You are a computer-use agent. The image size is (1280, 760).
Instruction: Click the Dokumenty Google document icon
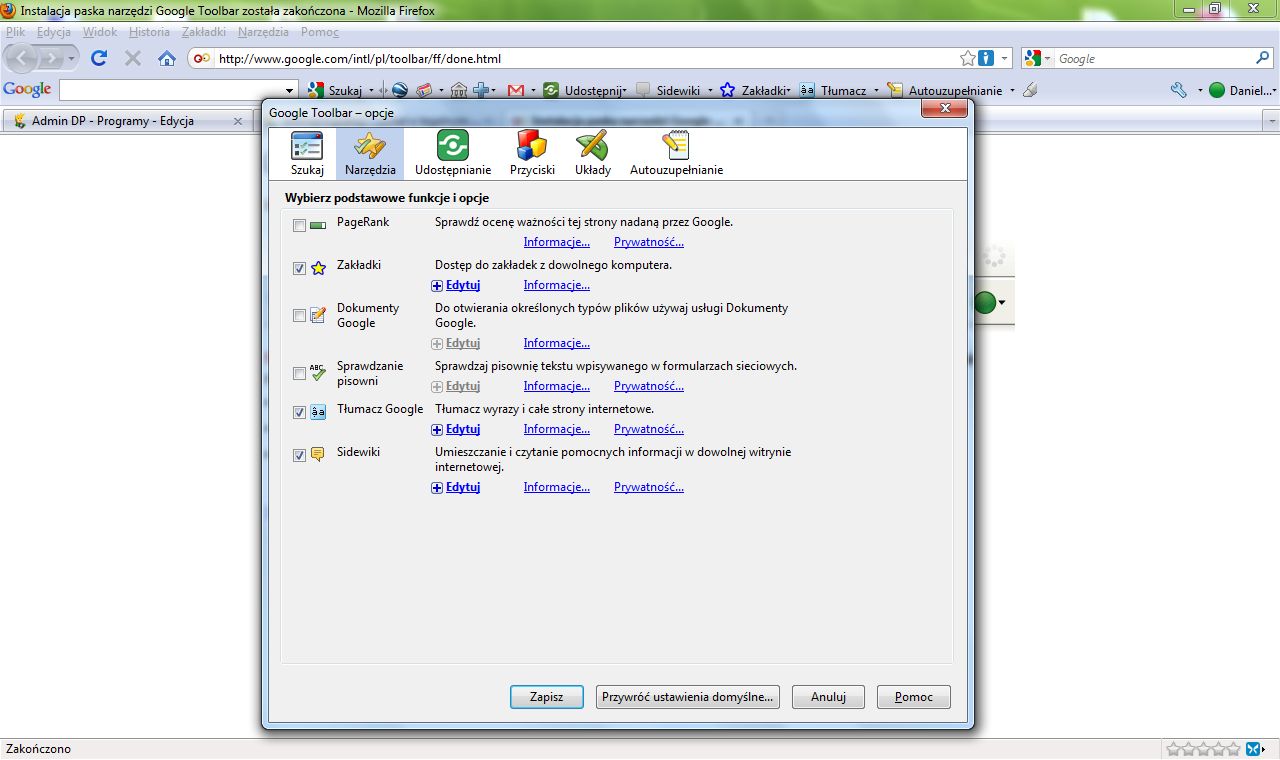tap(318, 316)
